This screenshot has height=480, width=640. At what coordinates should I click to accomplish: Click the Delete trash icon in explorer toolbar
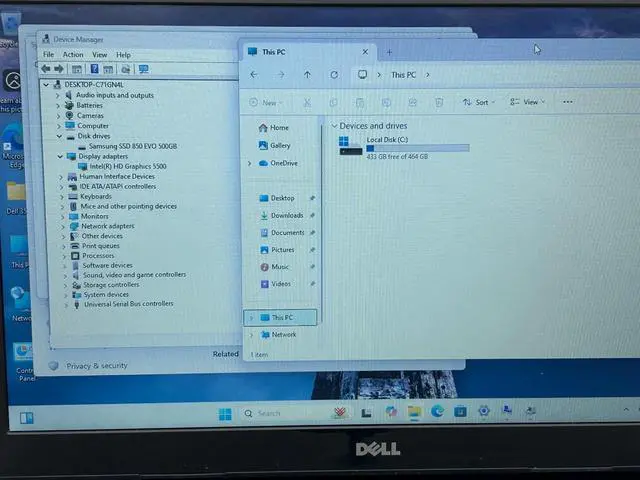coord(439,102)
